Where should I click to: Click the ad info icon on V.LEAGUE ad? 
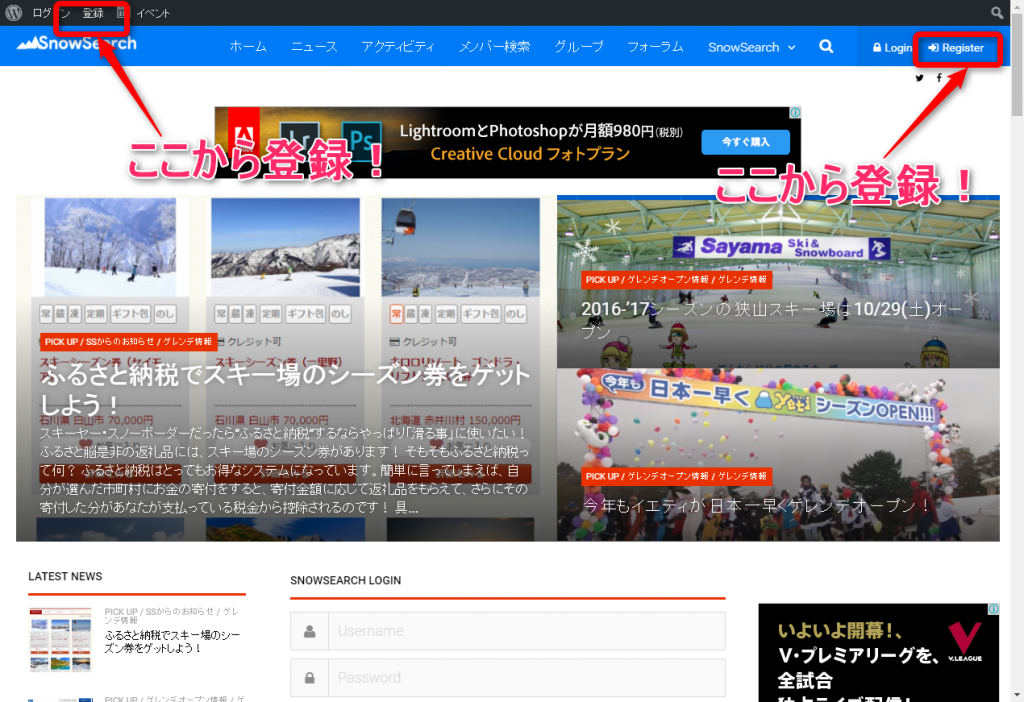point(993,609)
